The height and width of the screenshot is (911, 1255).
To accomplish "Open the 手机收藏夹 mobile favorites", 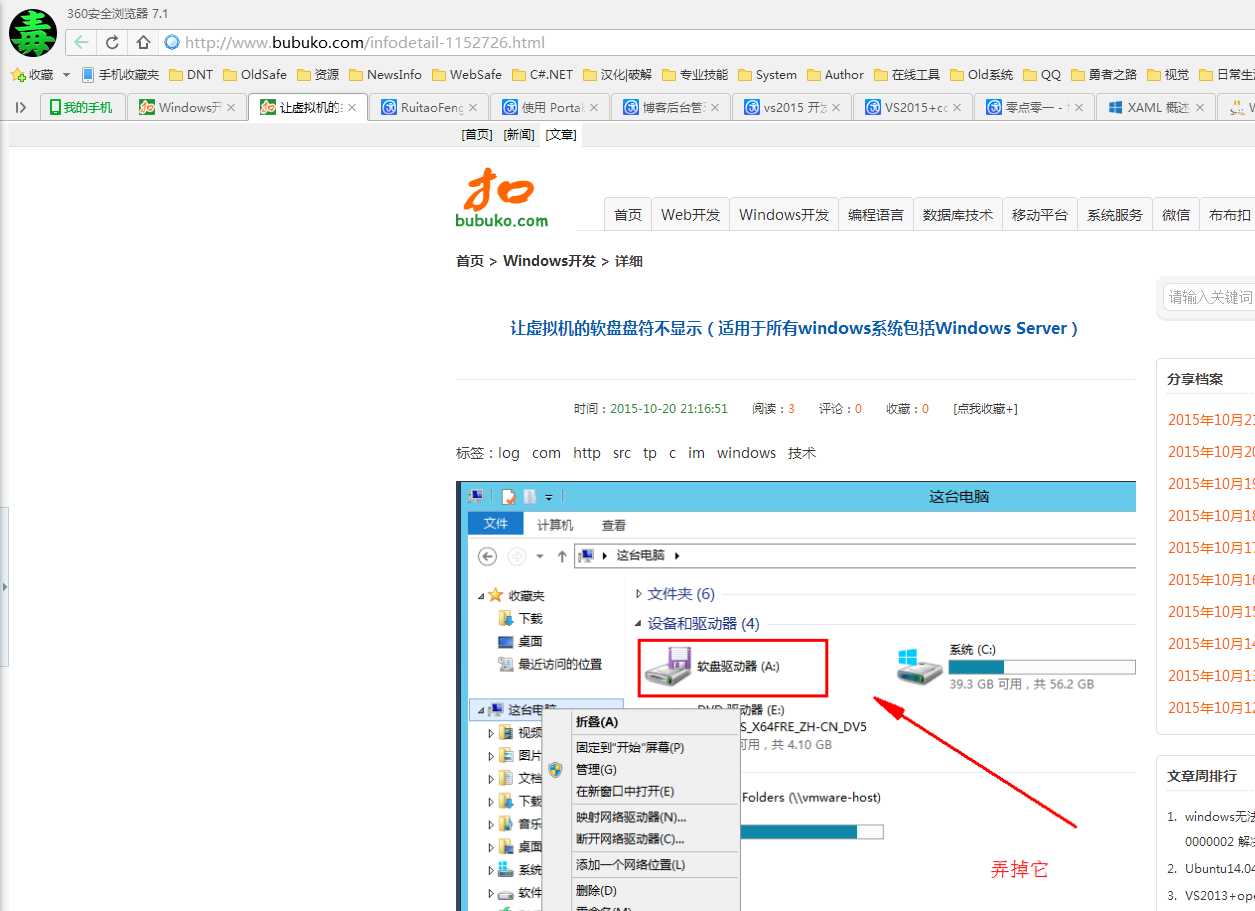I will click(x=120, y=75).
